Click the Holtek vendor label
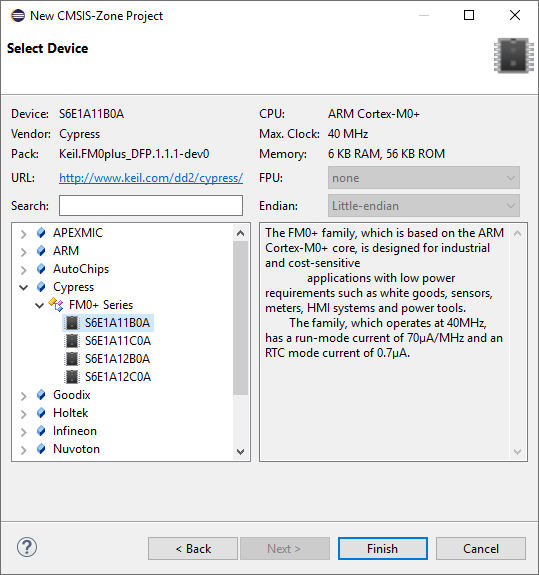 click(70, 413)
